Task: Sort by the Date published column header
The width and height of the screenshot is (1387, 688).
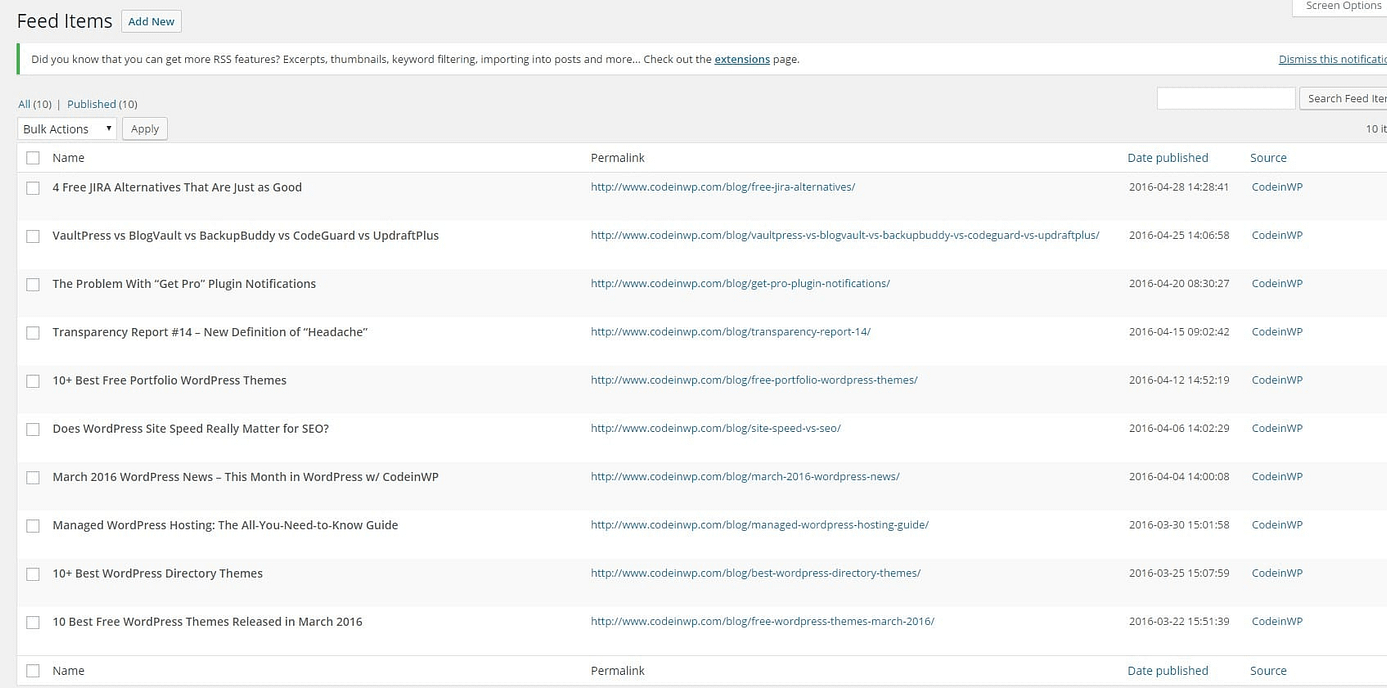Action: coord(1167,158)
